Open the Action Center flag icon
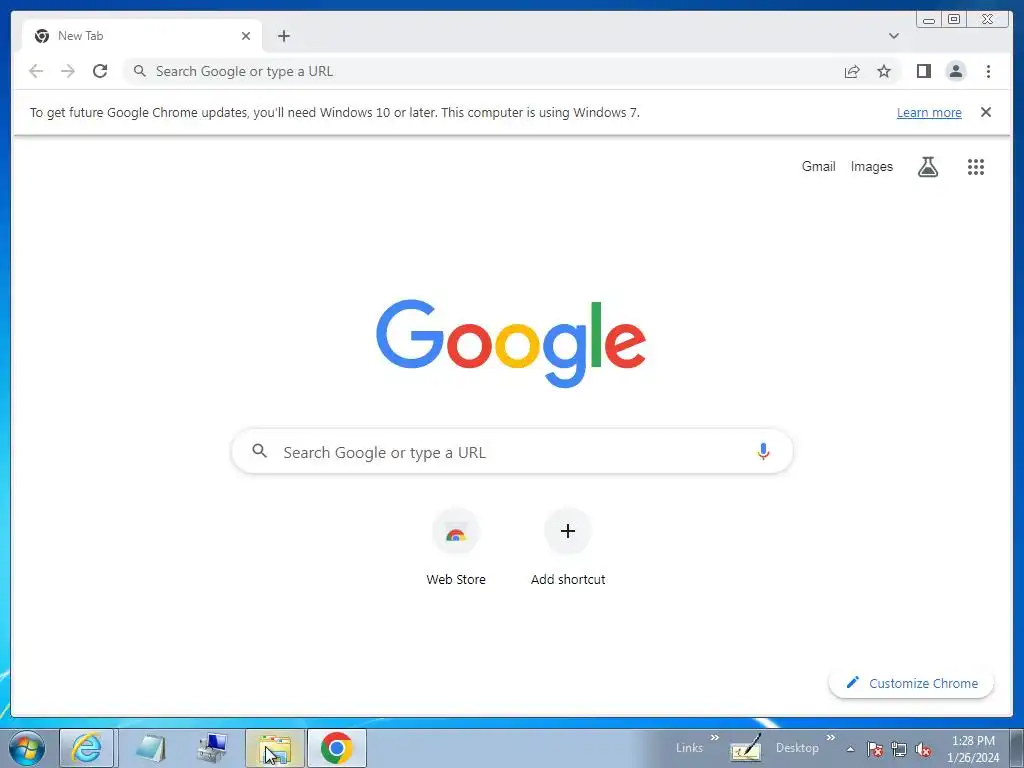The width and height of the screenshot is (1024, 768). coord(875,749)
